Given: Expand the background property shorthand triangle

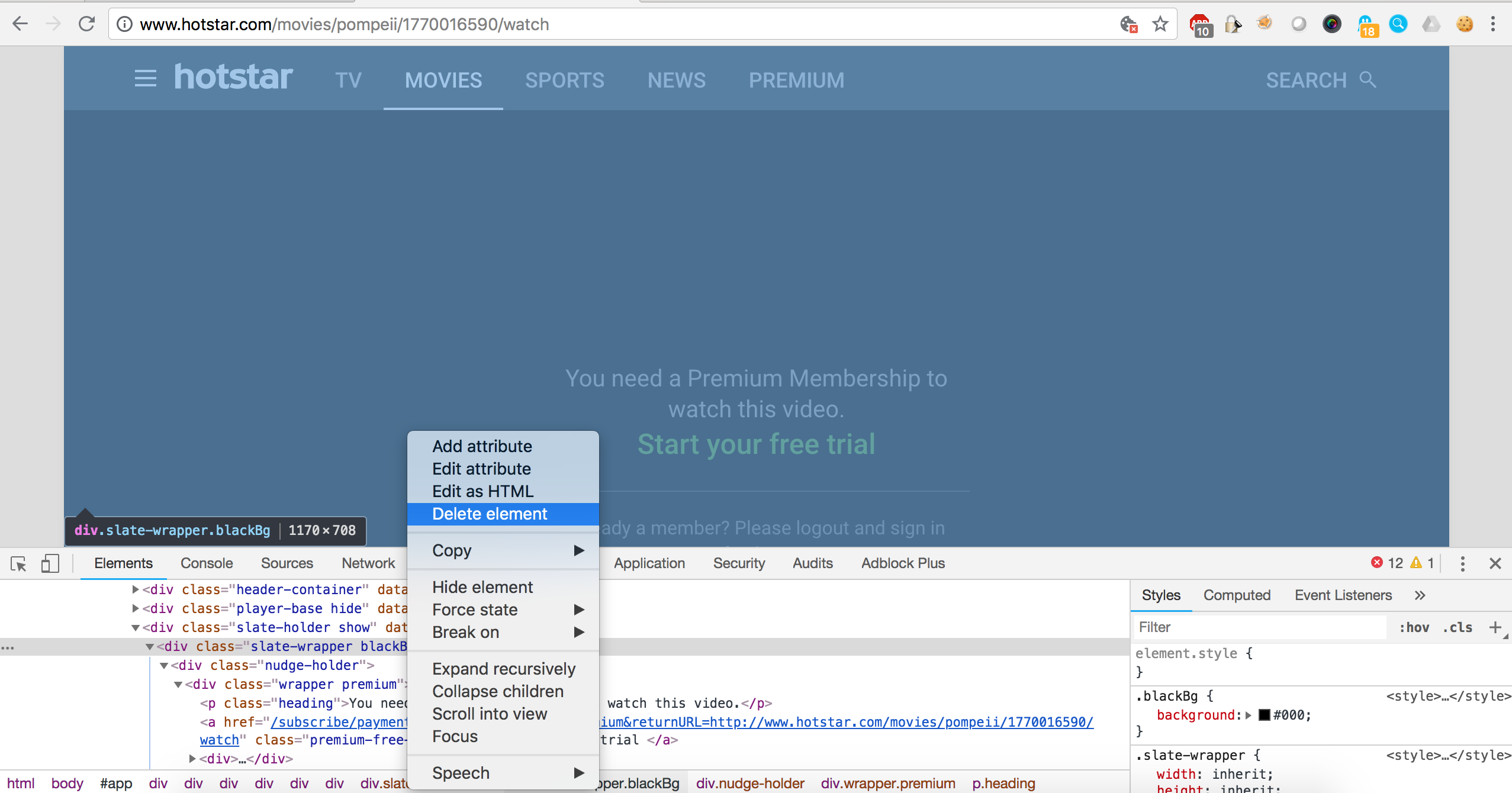Looking at the screenshot, I should [x=1248, y=715].
